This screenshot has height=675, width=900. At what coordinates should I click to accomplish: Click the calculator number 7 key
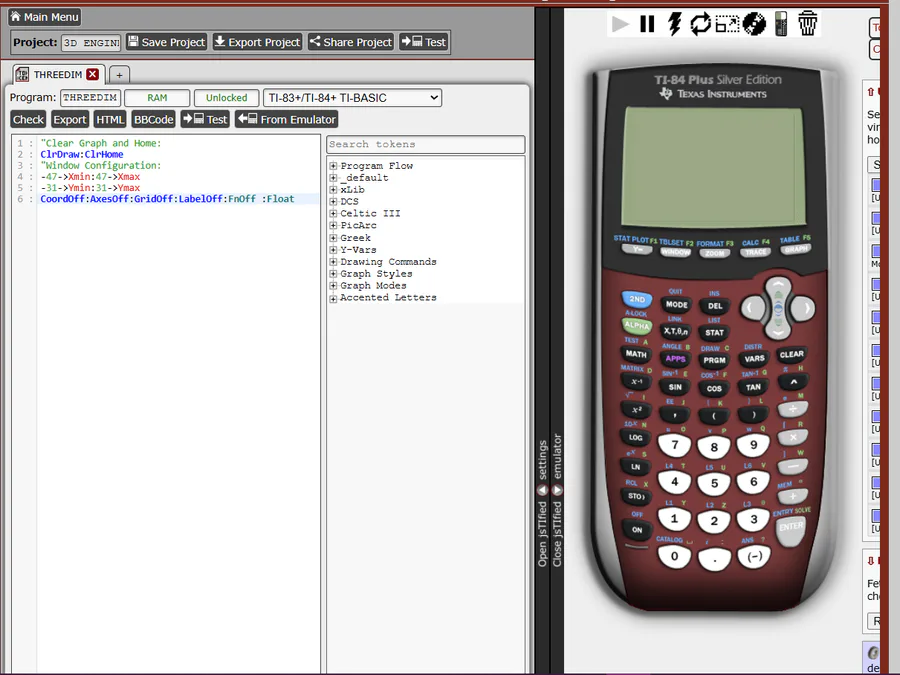[674, 445]
